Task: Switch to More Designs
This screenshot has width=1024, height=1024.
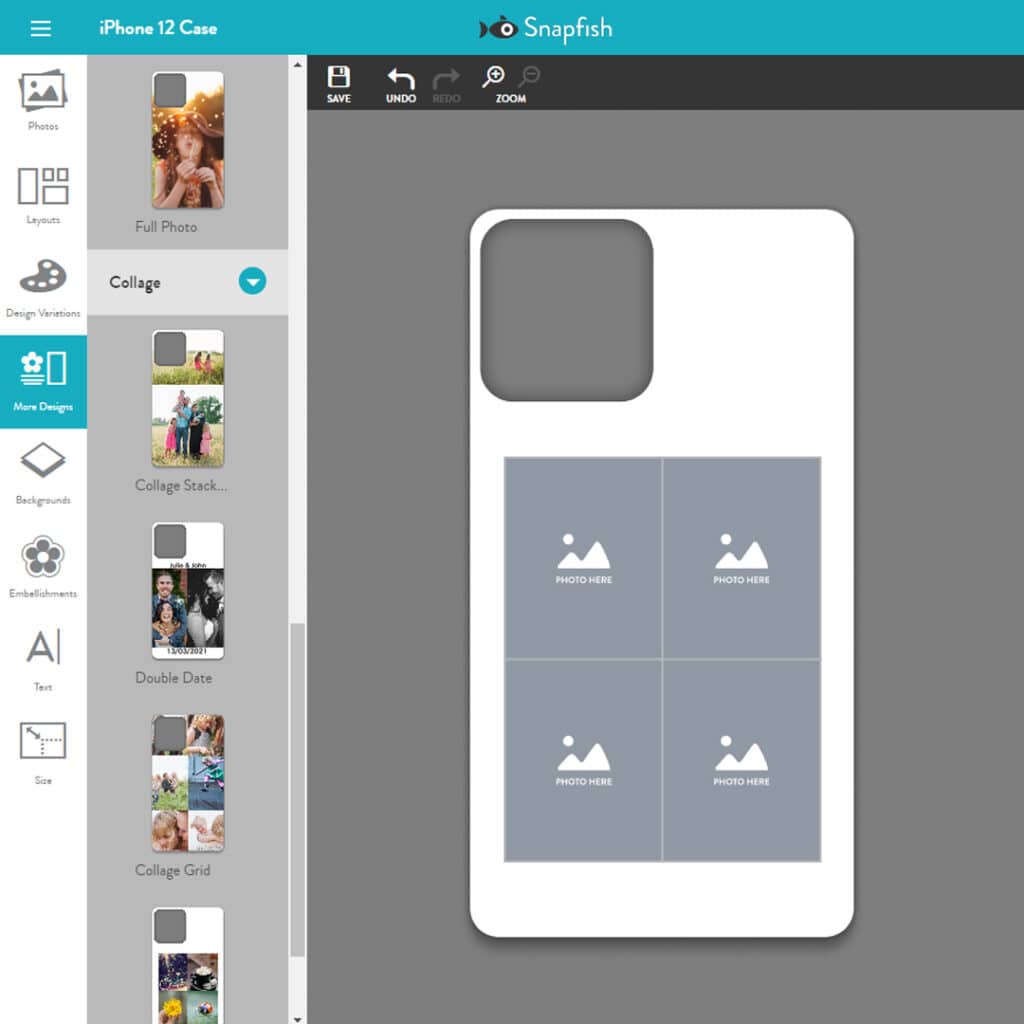Action: (x=41, y=380)
